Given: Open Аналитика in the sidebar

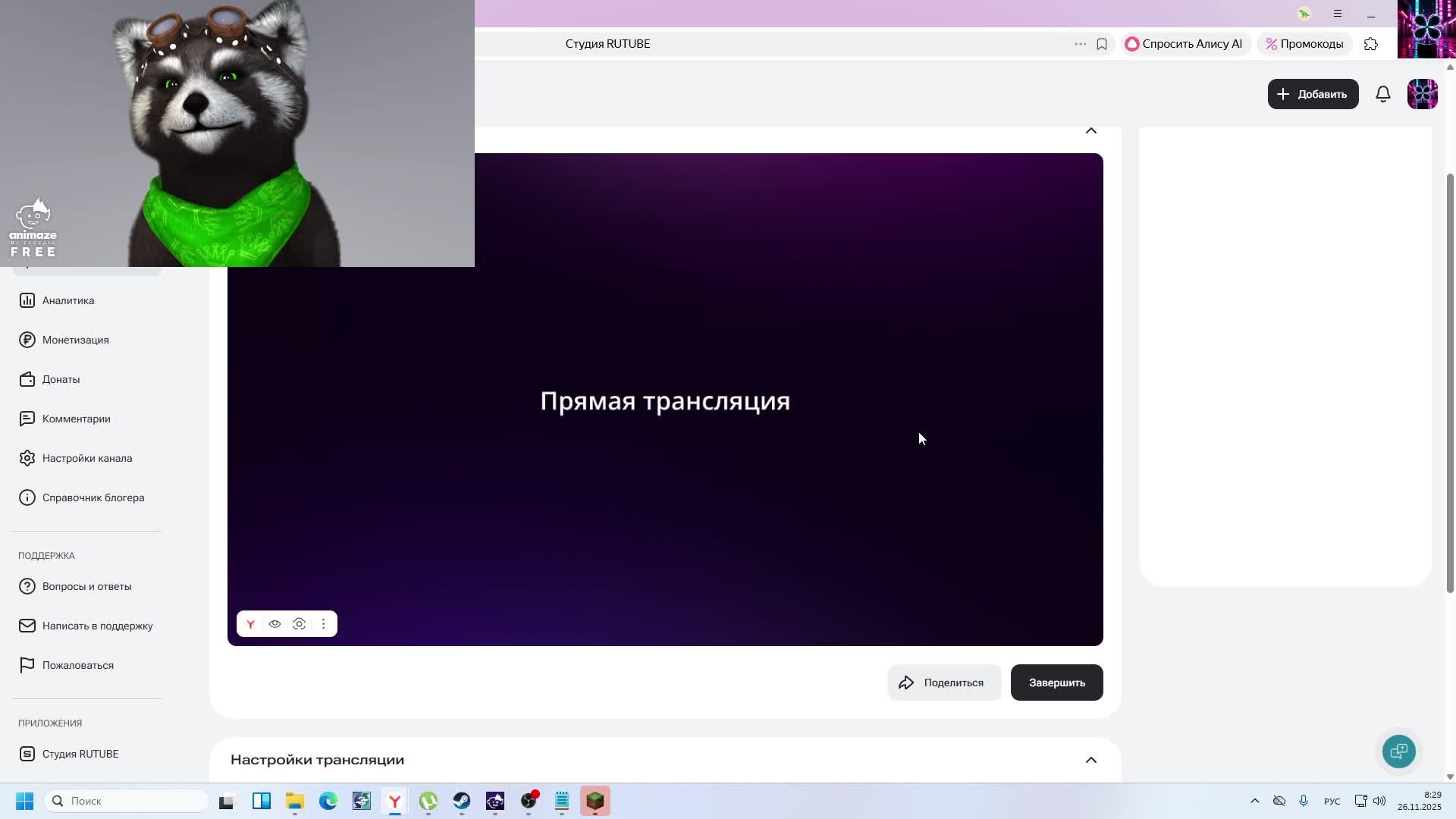Looking at the screenshot, I should (x=68, y=300).
